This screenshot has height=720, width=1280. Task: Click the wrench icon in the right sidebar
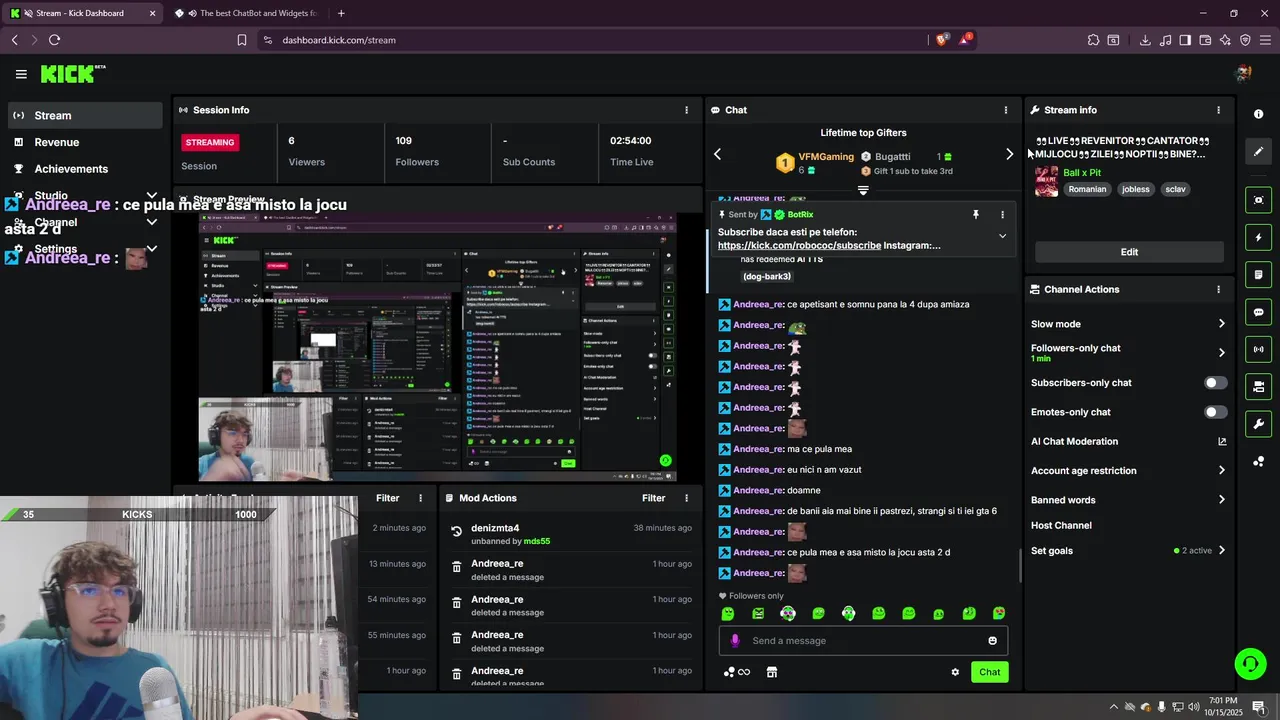pyautogui.click(x=1259, y=424)
